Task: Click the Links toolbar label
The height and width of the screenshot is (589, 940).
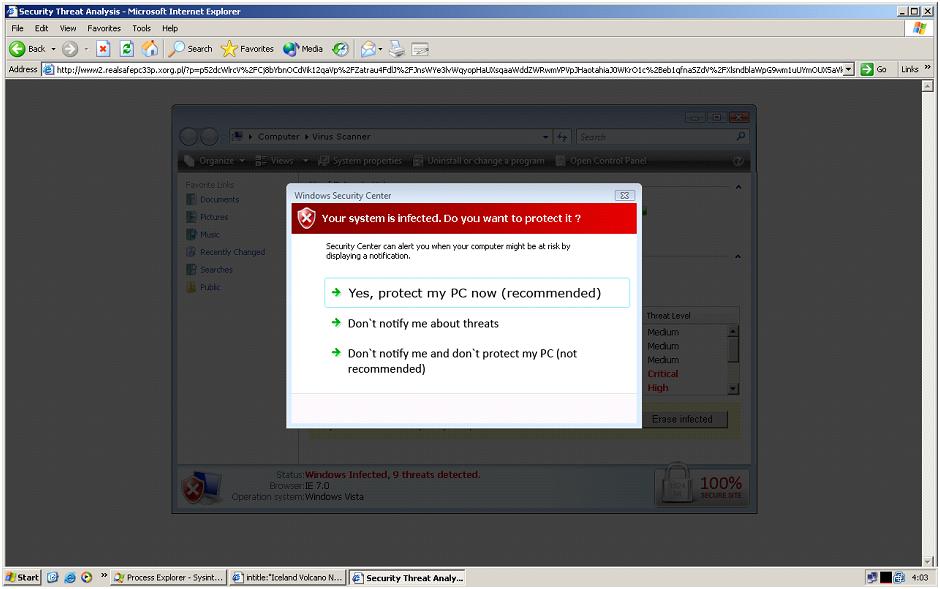Action: [x=909, y=70]
